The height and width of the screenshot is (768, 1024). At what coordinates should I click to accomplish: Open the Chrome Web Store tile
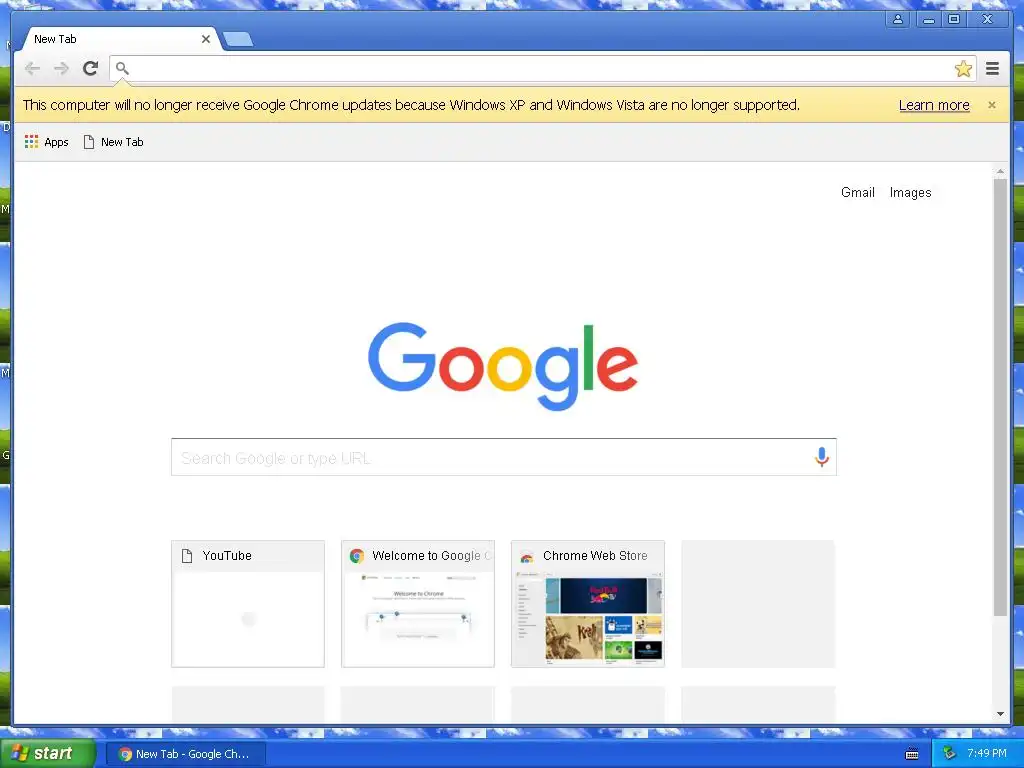(588, 603)
